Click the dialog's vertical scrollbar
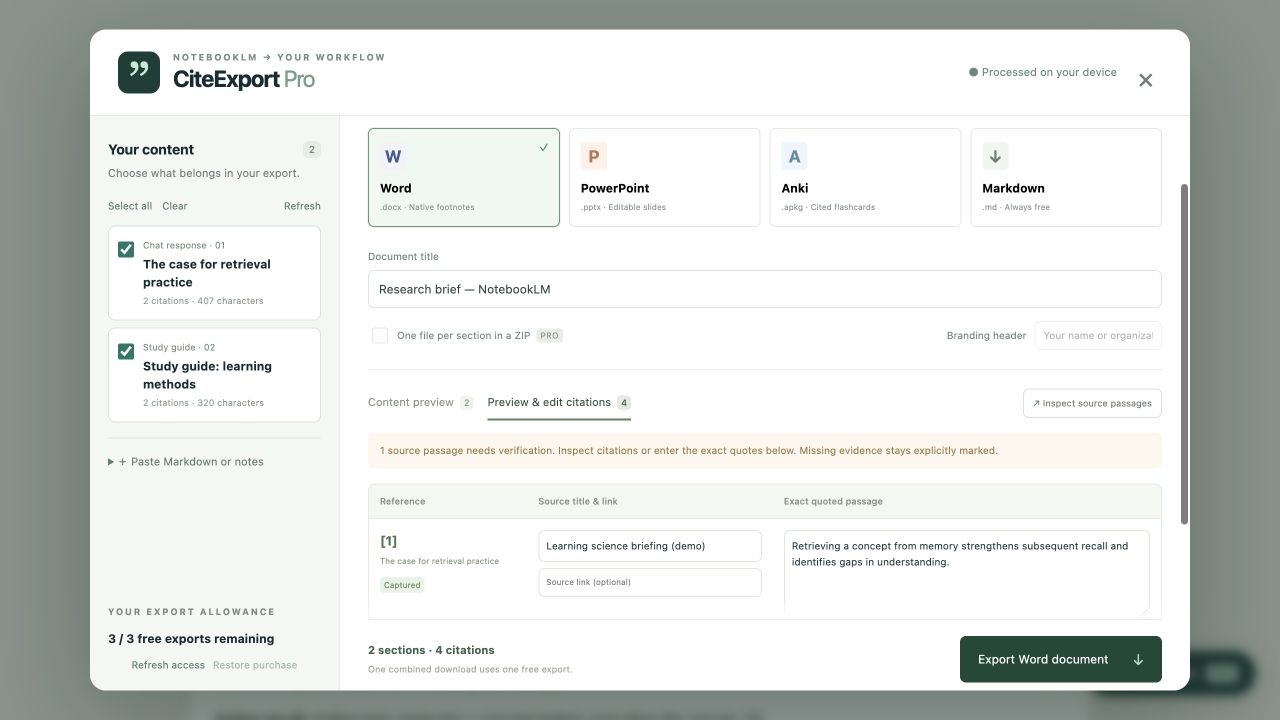This screenshot has height=720, width=1280. point(1185,354)
